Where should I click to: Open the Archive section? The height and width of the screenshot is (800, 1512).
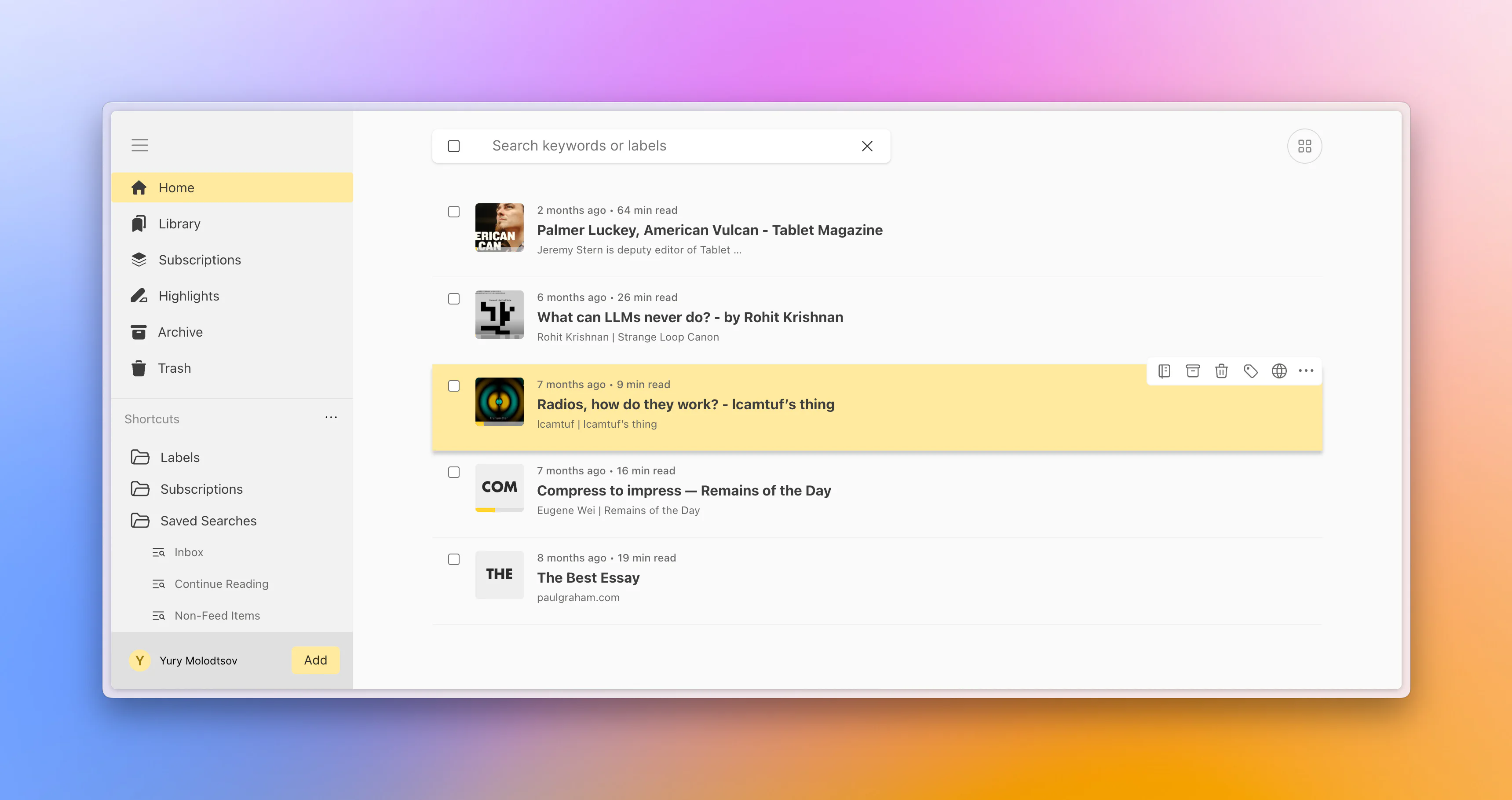180,332
